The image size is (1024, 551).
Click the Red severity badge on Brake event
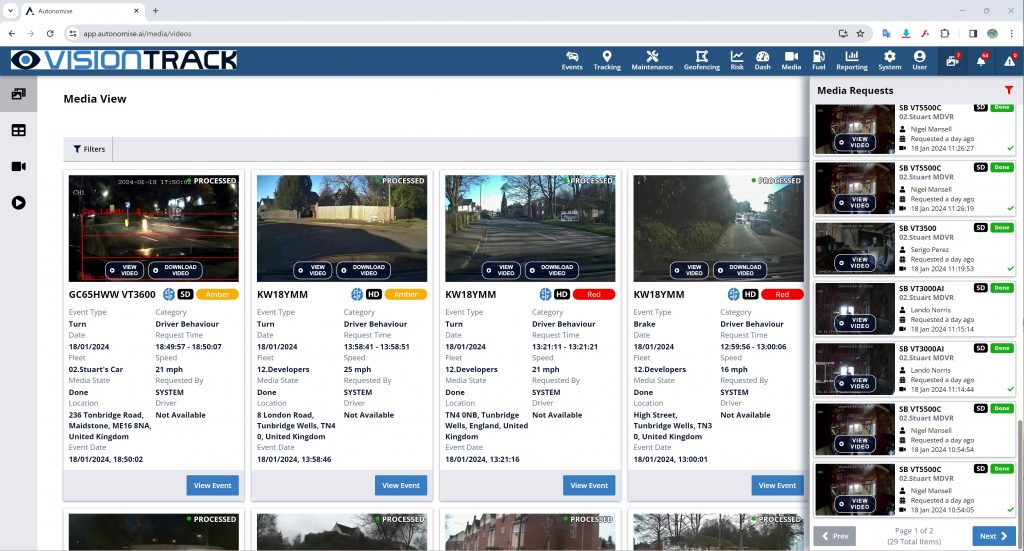click(782, 294)
